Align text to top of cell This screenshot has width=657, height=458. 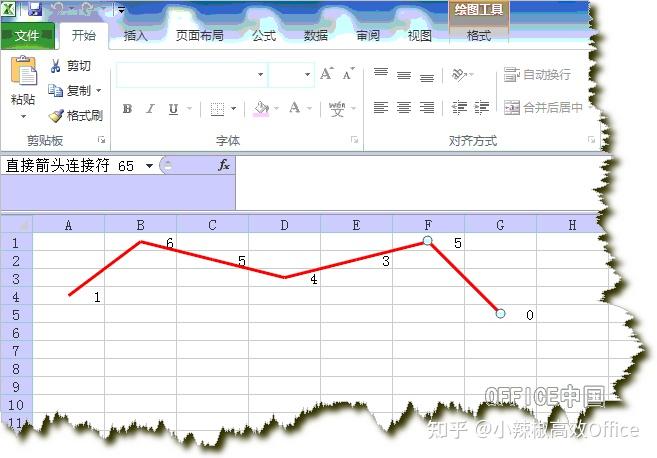point(381,74)
